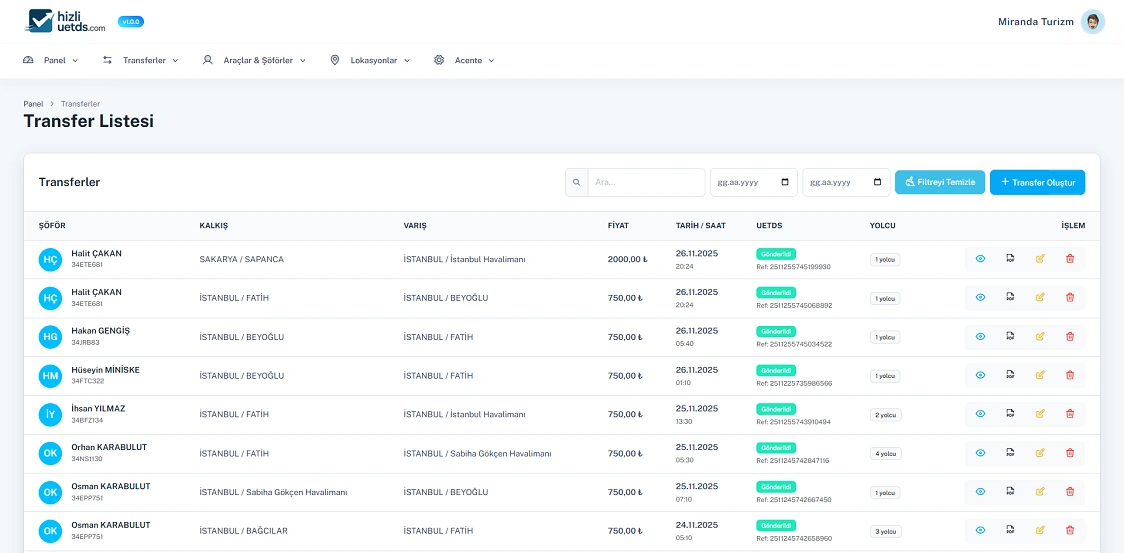Open the Araçlar & Şoförler dropdown
Screen dimensions: 1124x553
254,61
